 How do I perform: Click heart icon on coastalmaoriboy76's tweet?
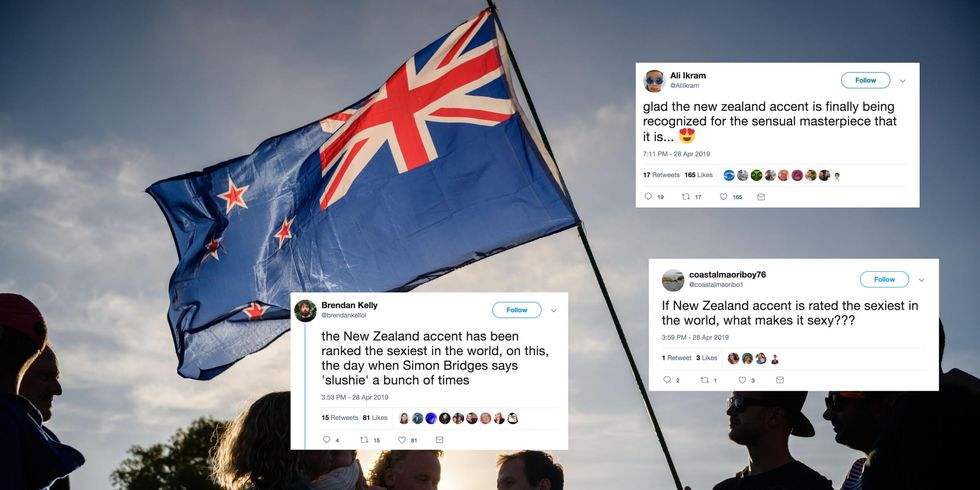tap(742, 380)
